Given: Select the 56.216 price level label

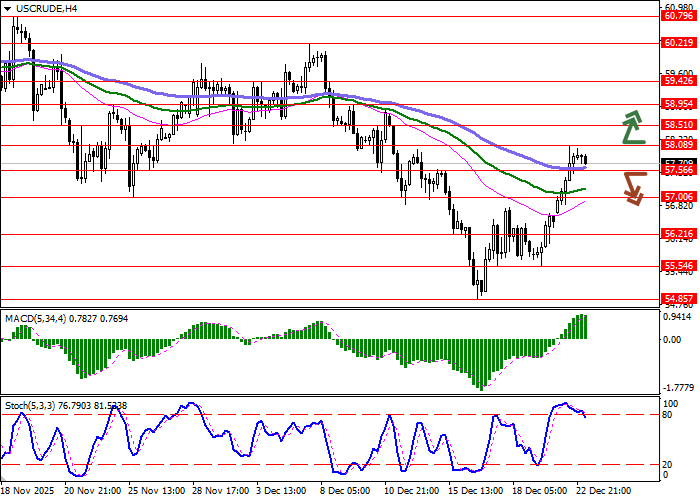Looking at the screenshot, I should 679,234.
